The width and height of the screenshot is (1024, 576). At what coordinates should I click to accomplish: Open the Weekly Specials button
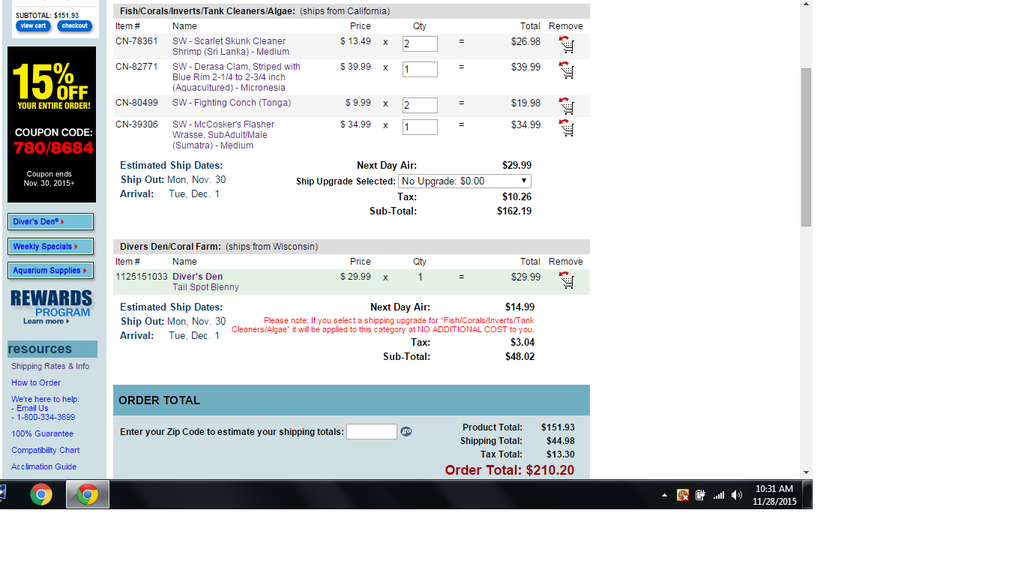point(50,246)
